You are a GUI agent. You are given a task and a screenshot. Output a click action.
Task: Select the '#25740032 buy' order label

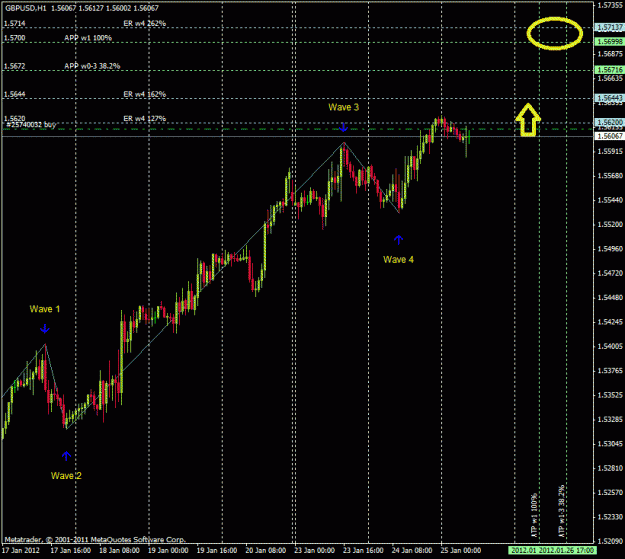(x=31, y=125)
